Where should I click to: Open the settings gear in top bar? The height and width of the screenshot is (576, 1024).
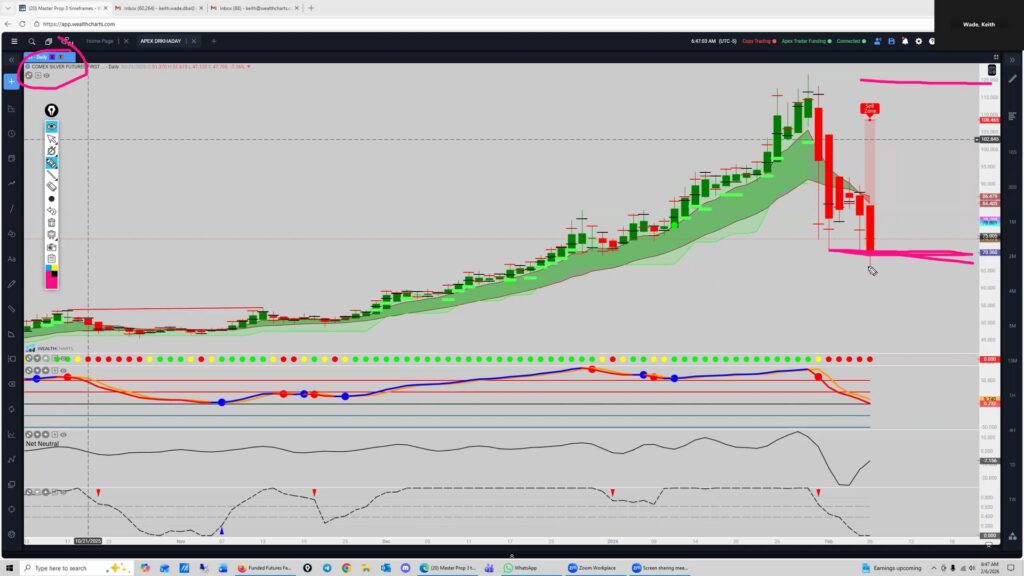click(x=918, y=41)
